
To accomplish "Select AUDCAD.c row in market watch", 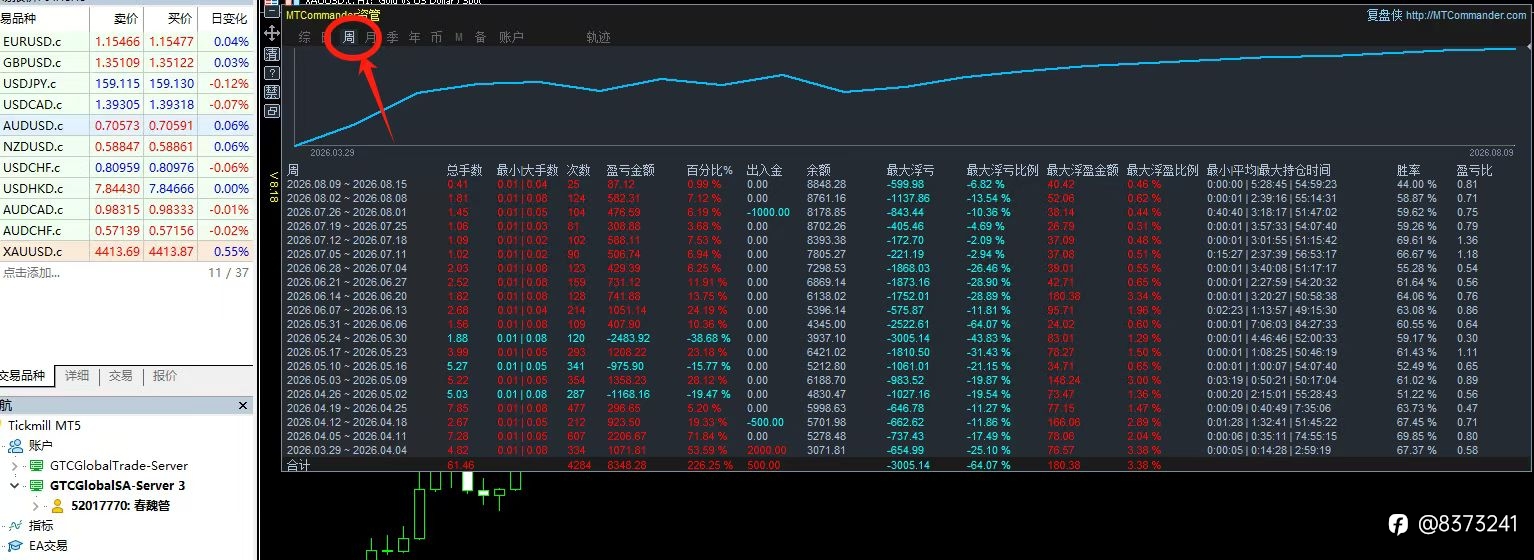I will point(126,210).
